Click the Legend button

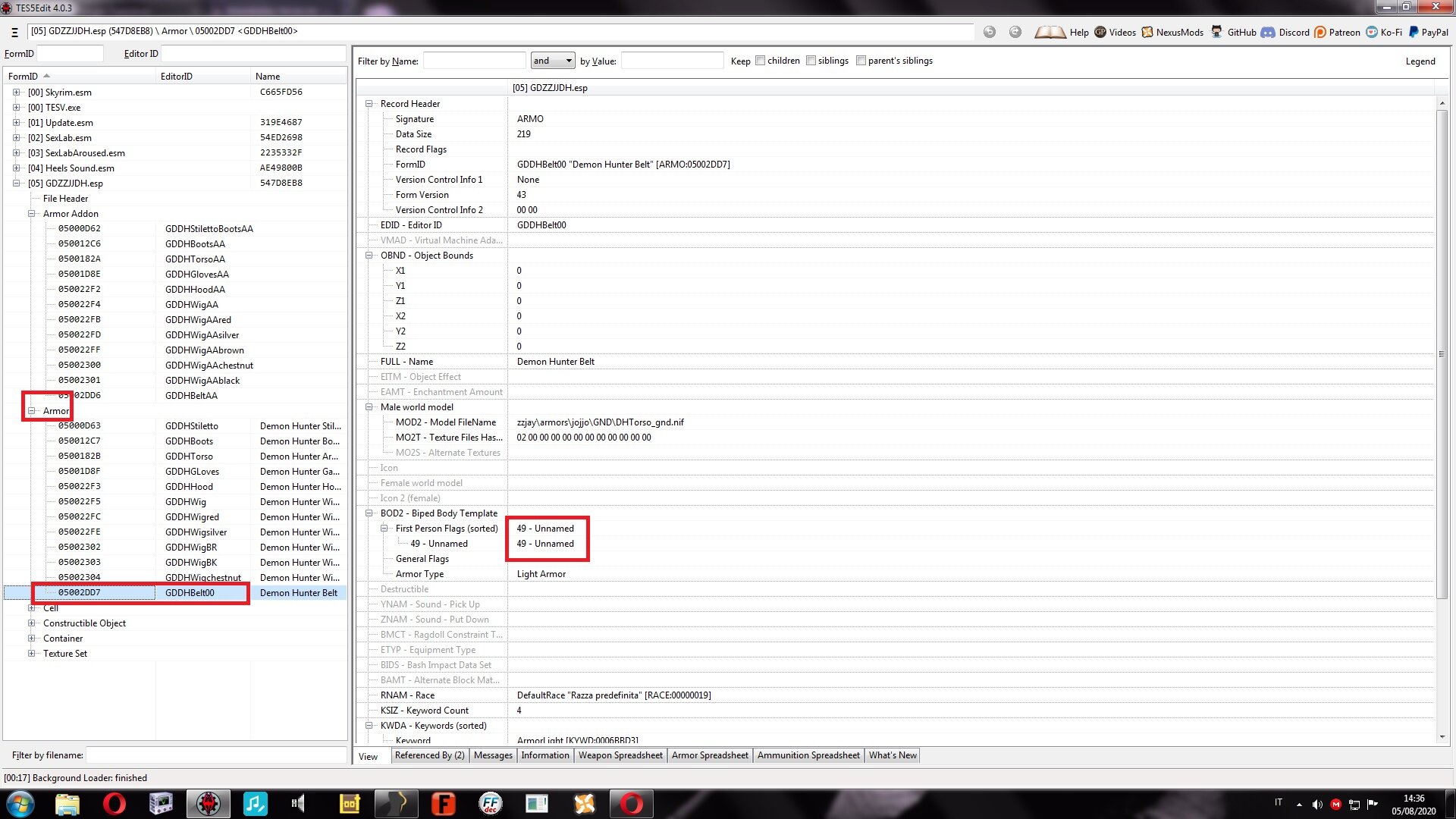(x=1420, y=61)
